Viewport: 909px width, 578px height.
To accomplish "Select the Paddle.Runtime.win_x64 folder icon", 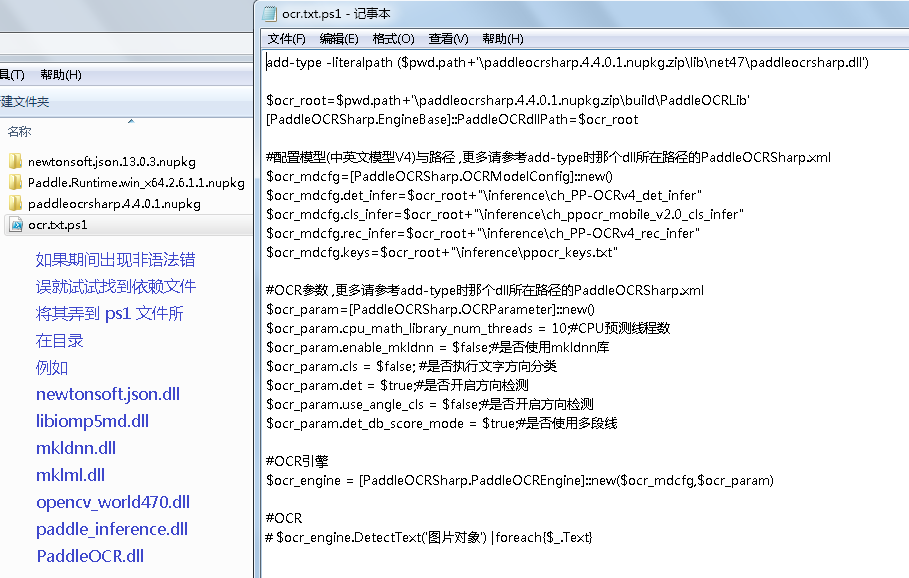I will point(16,183).
